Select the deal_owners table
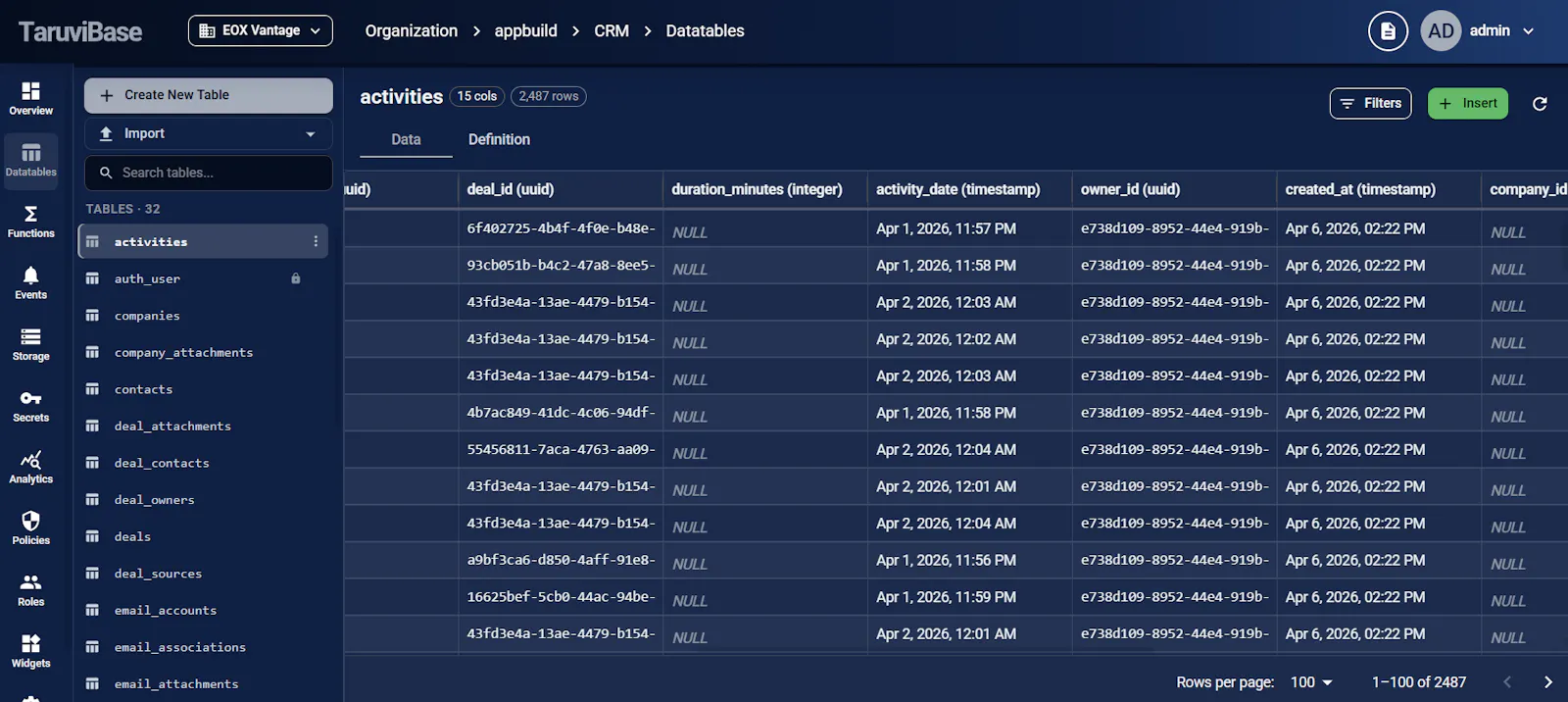The width and height of the screenshot is (1568, 702). coord(203,500)
